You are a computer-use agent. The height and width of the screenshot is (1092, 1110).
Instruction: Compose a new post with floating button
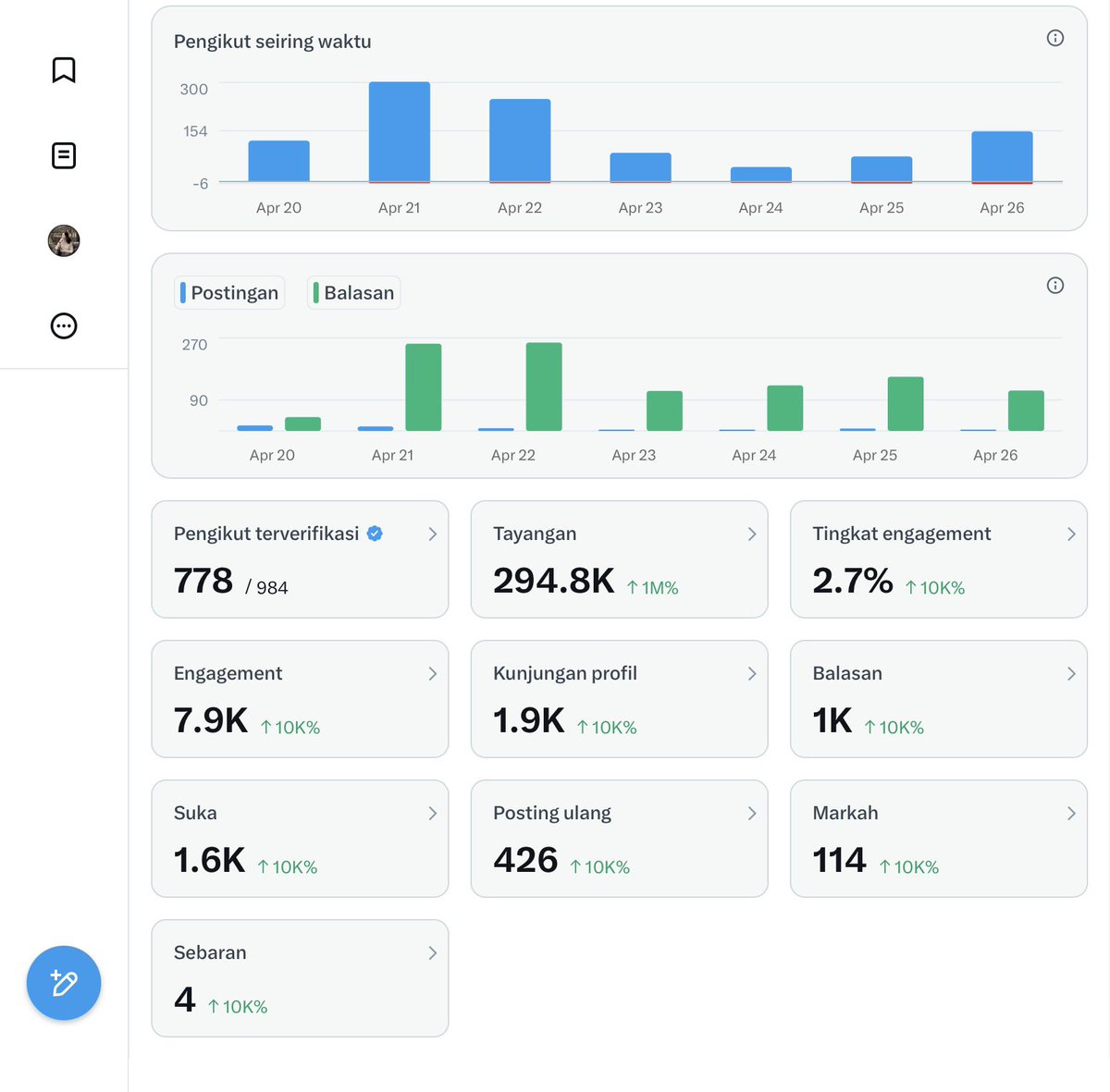[x=64, y=983]
